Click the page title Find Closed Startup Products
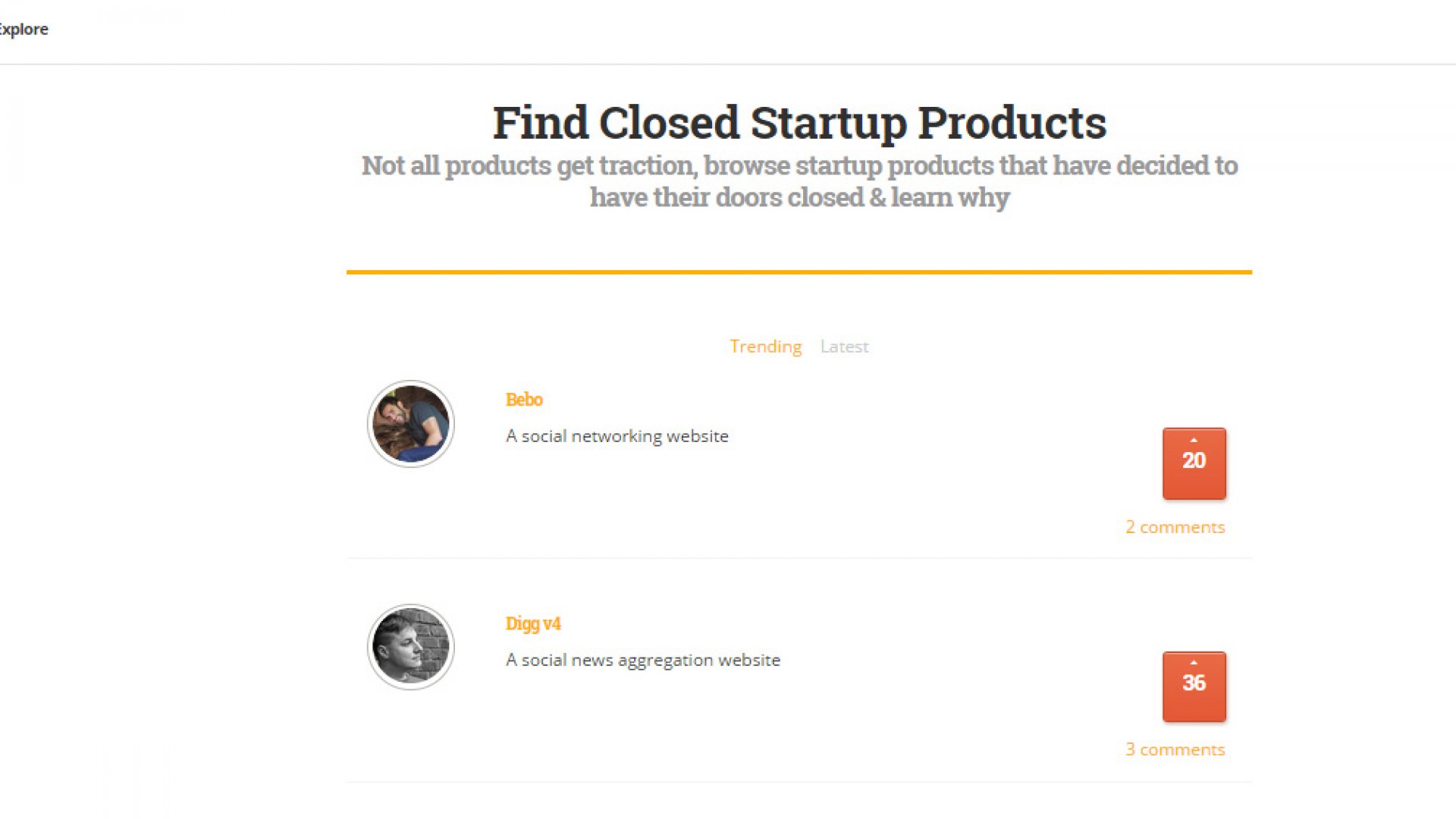Viewport: 1456px width, 819px height. (799, 121)
